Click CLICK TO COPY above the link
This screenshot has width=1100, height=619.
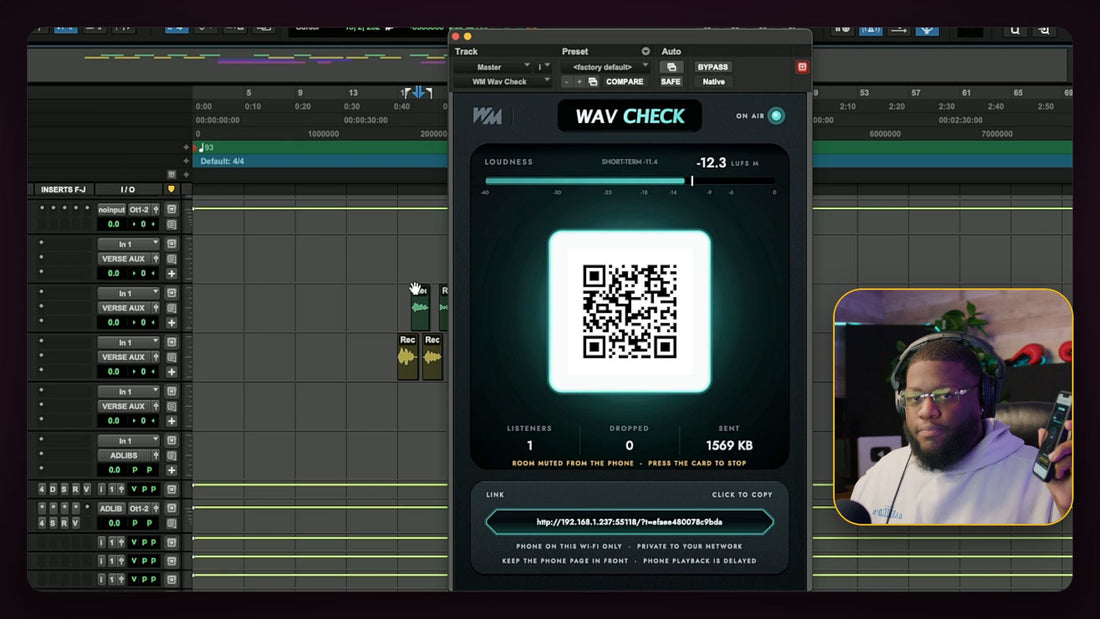[x=742, y=495]
